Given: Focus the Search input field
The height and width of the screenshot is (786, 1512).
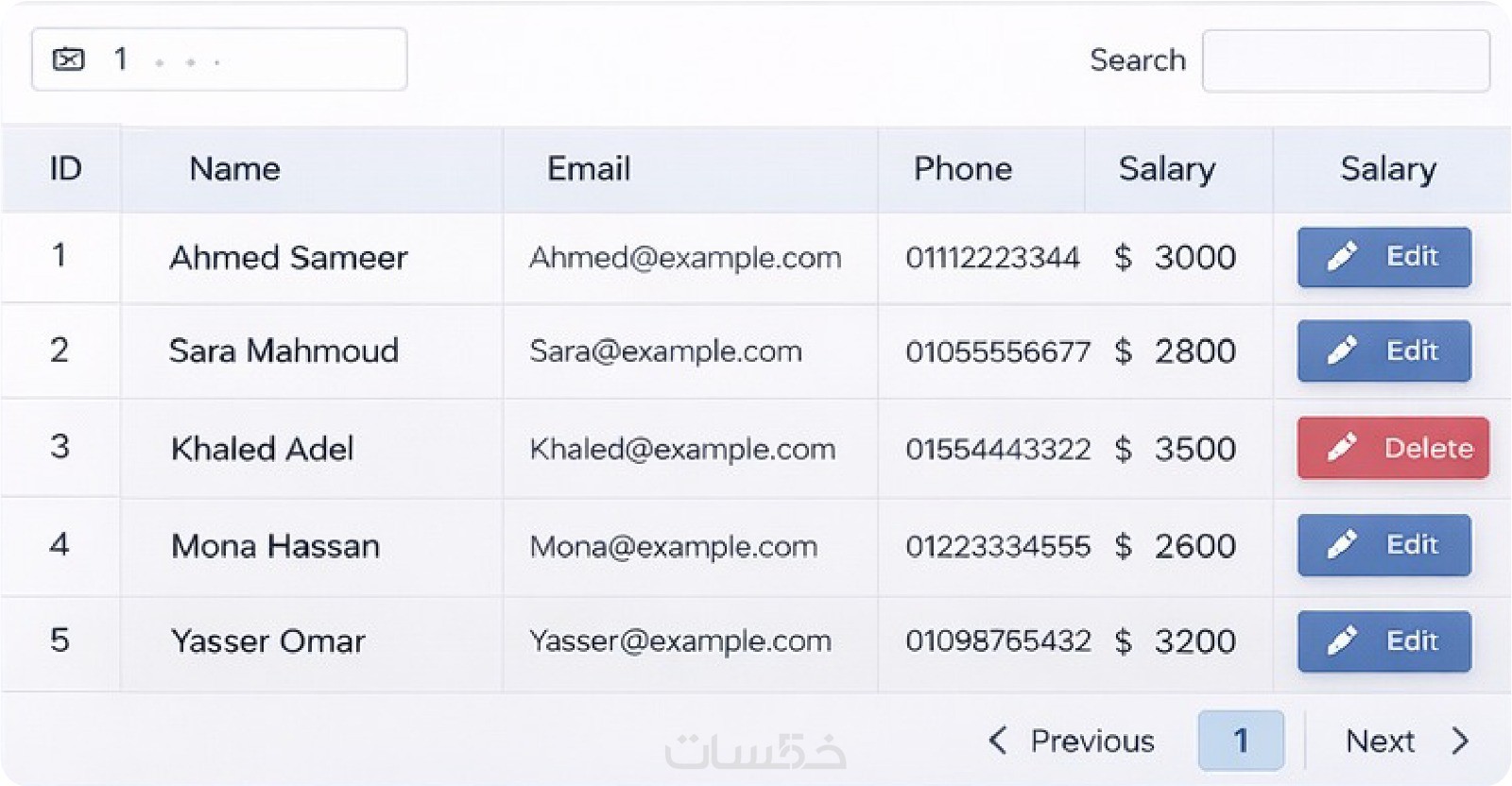Looking at the screenshot, I should pos(1346,61).
